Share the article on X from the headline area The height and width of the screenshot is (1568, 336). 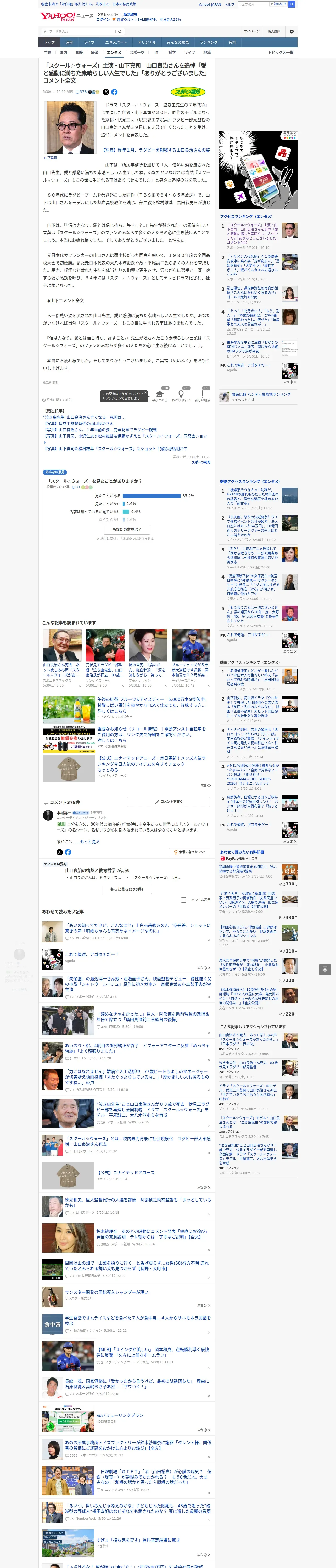pyautogui.click(x=105, y=92)
